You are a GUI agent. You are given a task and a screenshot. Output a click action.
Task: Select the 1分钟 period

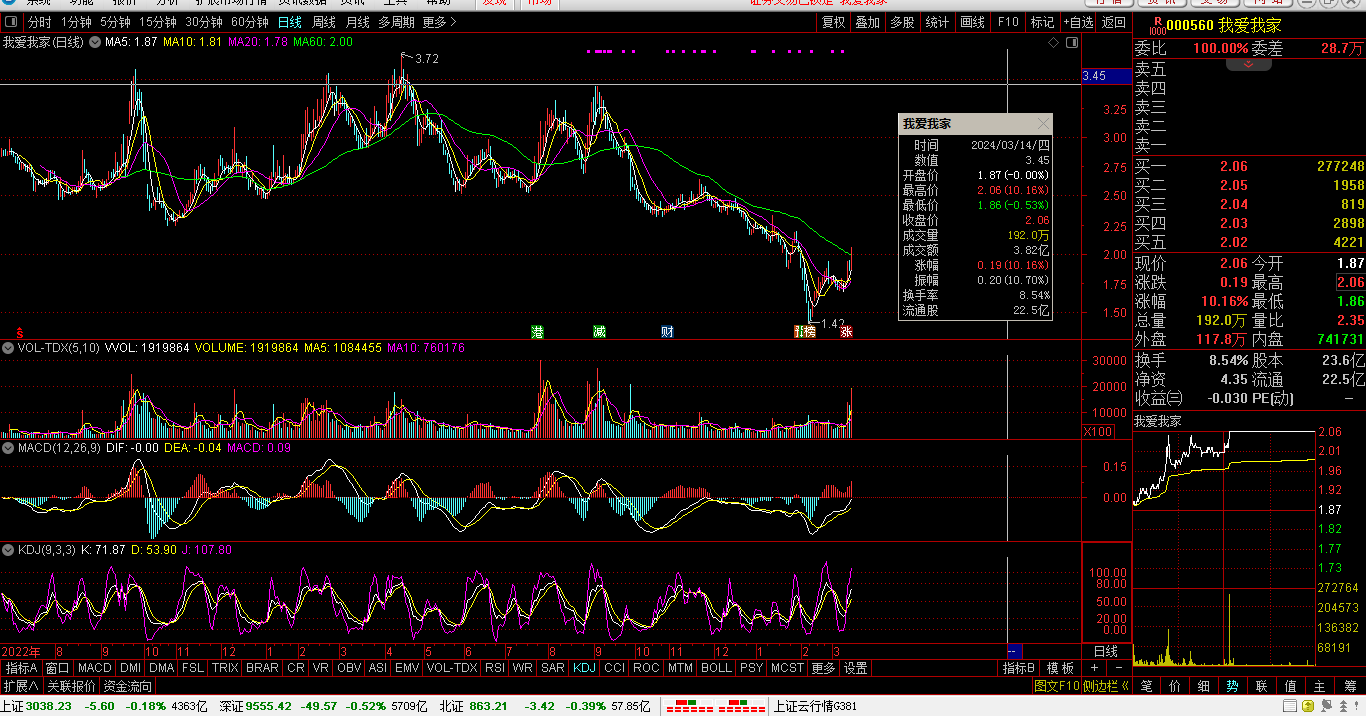[x=77, y=22]
